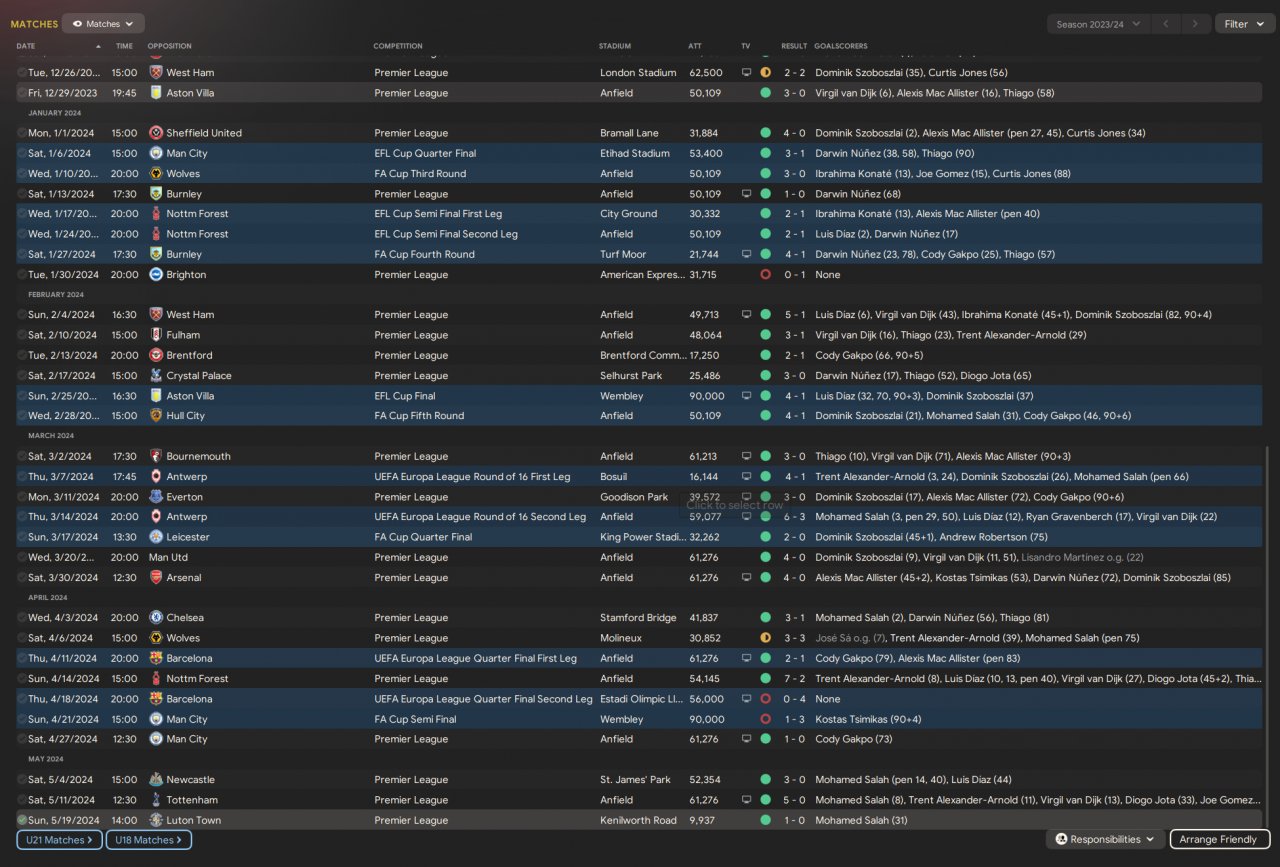The height and width of the screenshot is (867, 1280).
Task: Click the draw indicator on Wolves 4/6/2024 row
Action: pyautogui.click(x=766, y=638)
